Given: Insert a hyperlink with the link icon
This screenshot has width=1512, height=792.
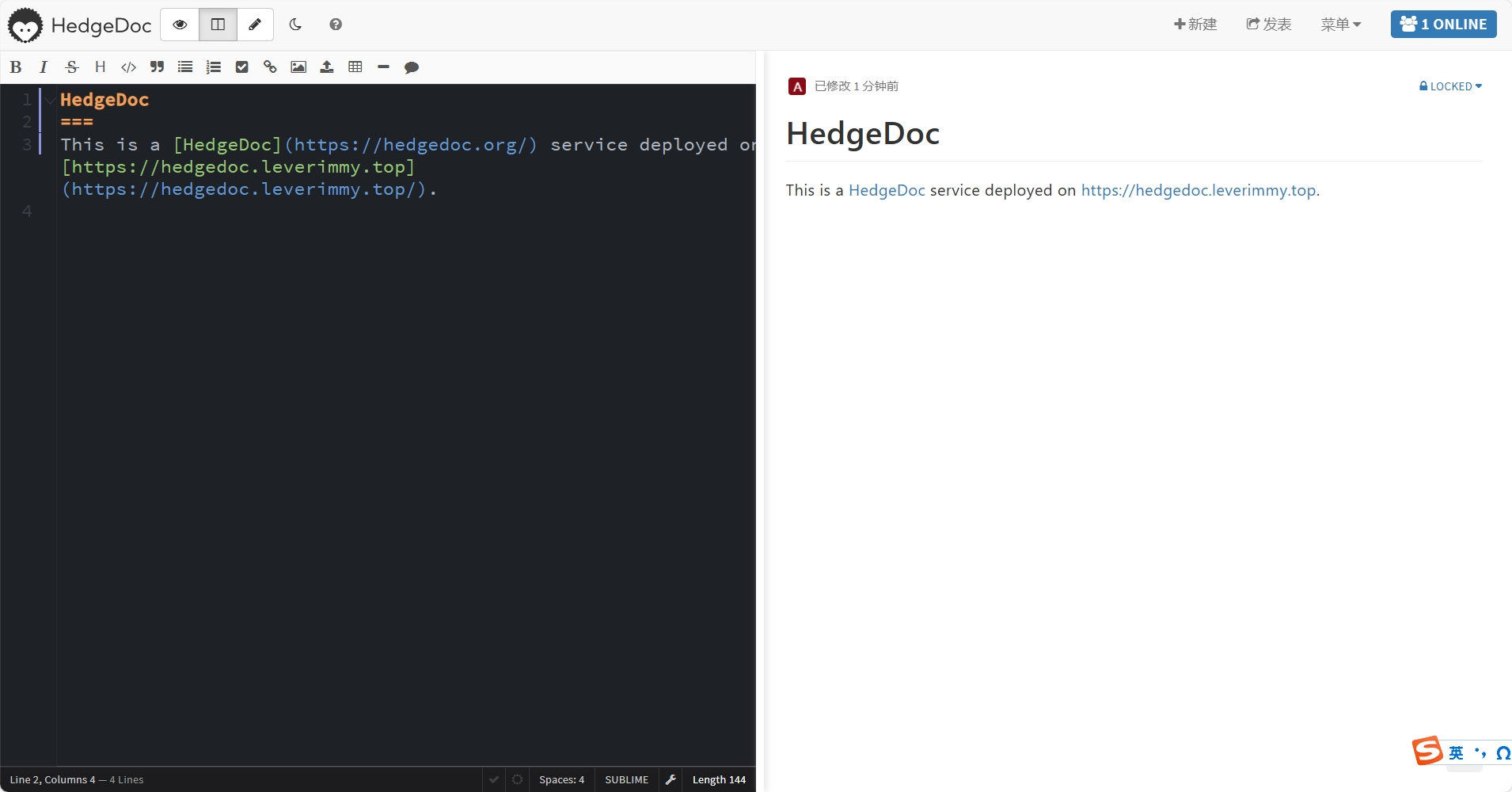Looking at the screenshot, I should (x=270, y=67).
